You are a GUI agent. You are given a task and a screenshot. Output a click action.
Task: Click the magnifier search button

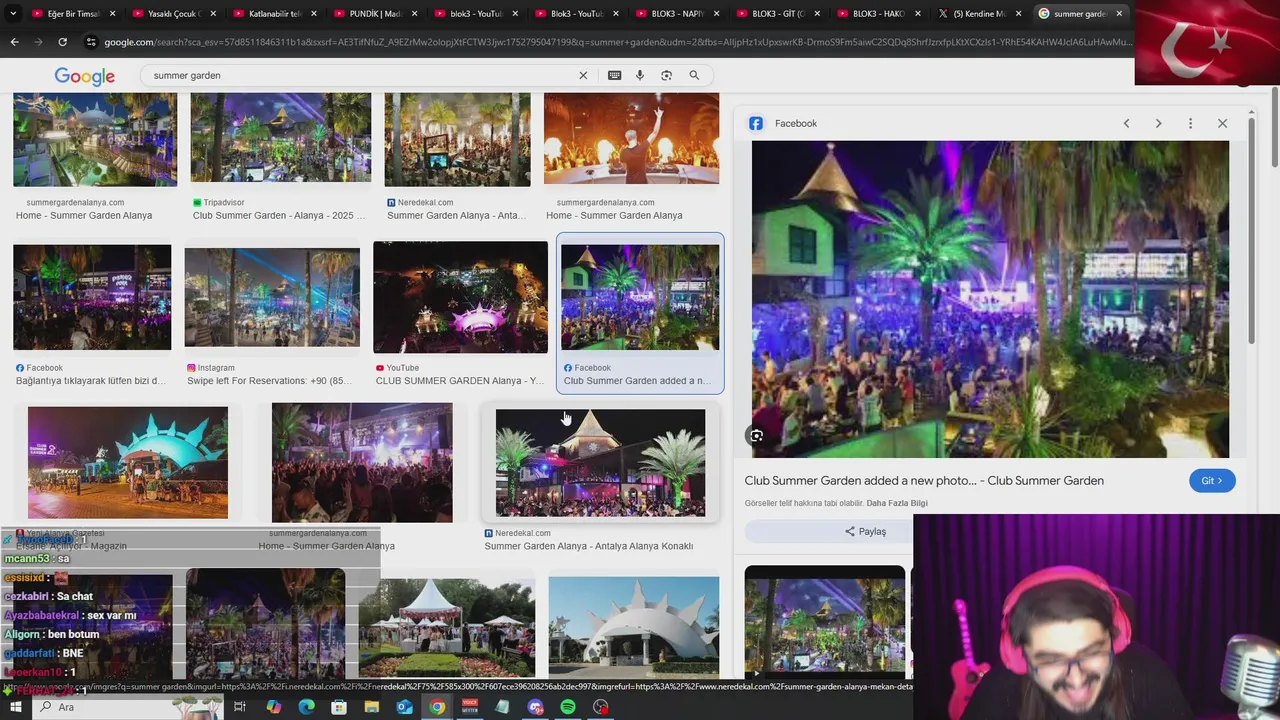click(x=694, y=75)
